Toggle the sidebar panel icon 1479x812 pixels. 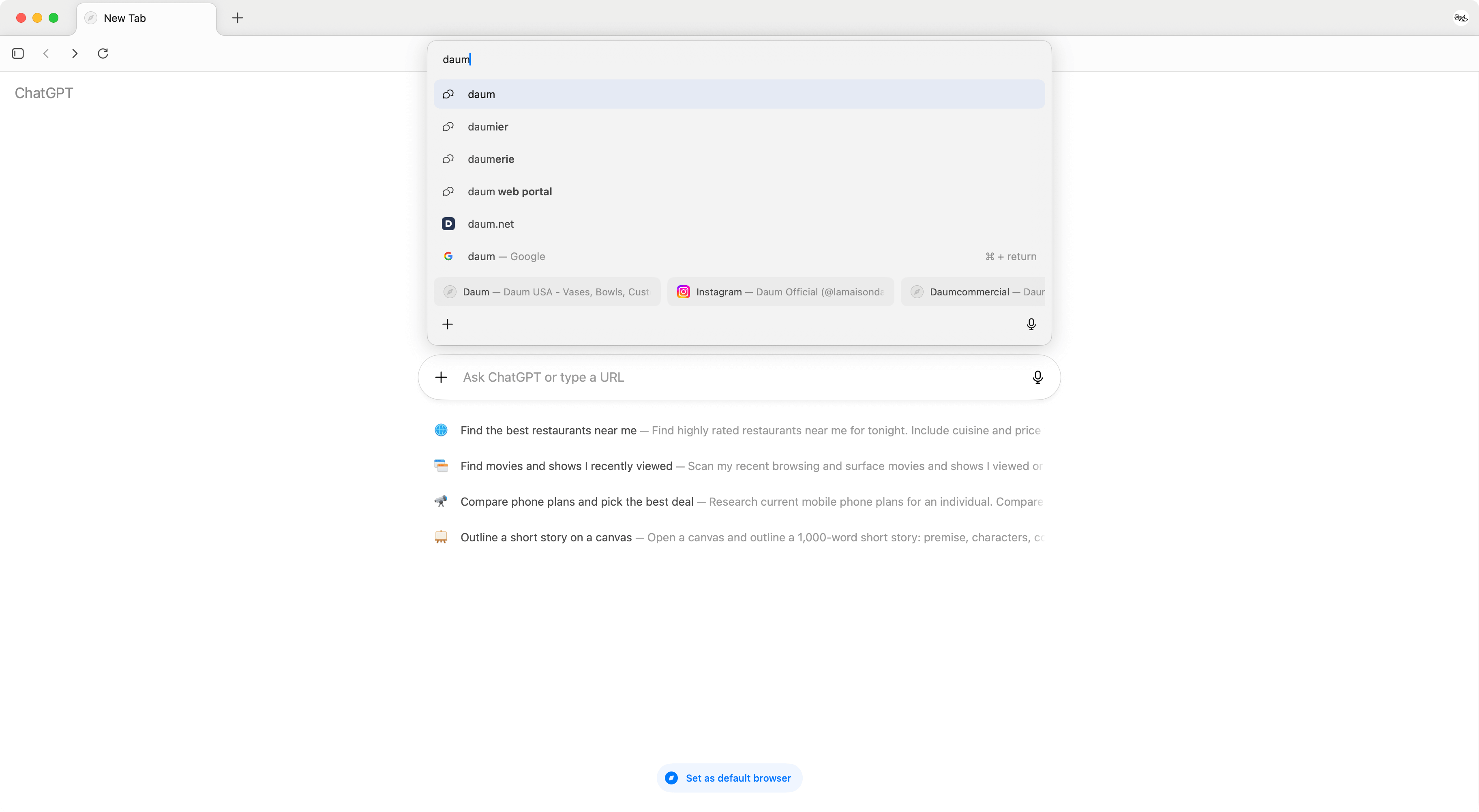(18, 53)
